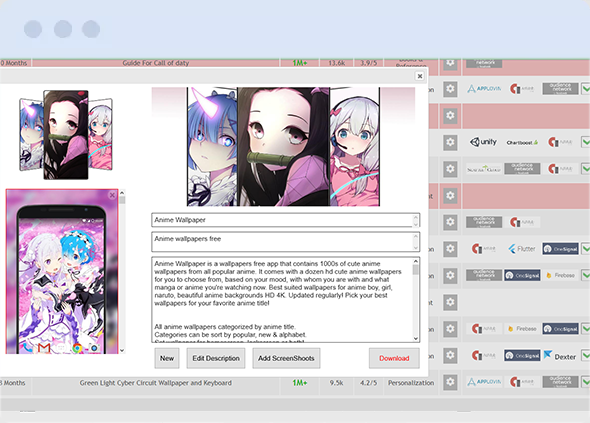
Task: Click the 'Guide For Call of duty' row title
Action: (x=156, y=63)
